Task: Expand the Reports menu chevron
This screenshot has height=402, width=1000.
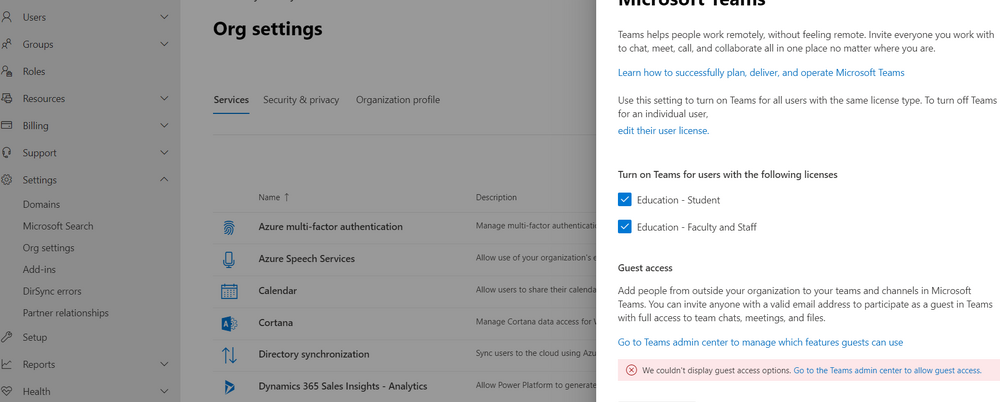Action: pyautogui.click(x=164, y=364)
